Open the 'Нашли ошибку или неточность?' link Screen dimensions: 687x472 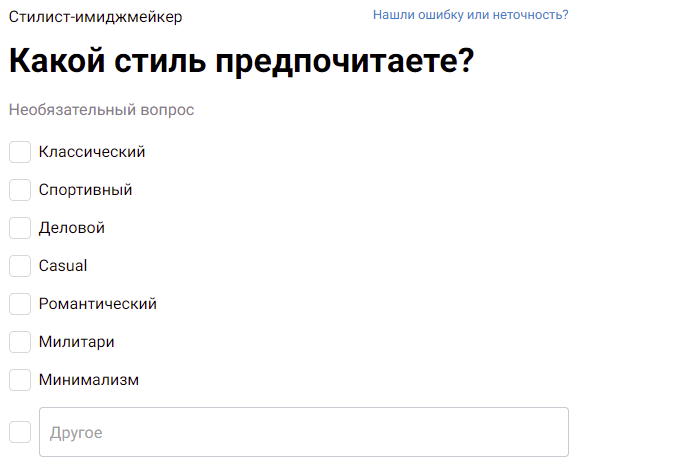[x=471, y=15]
